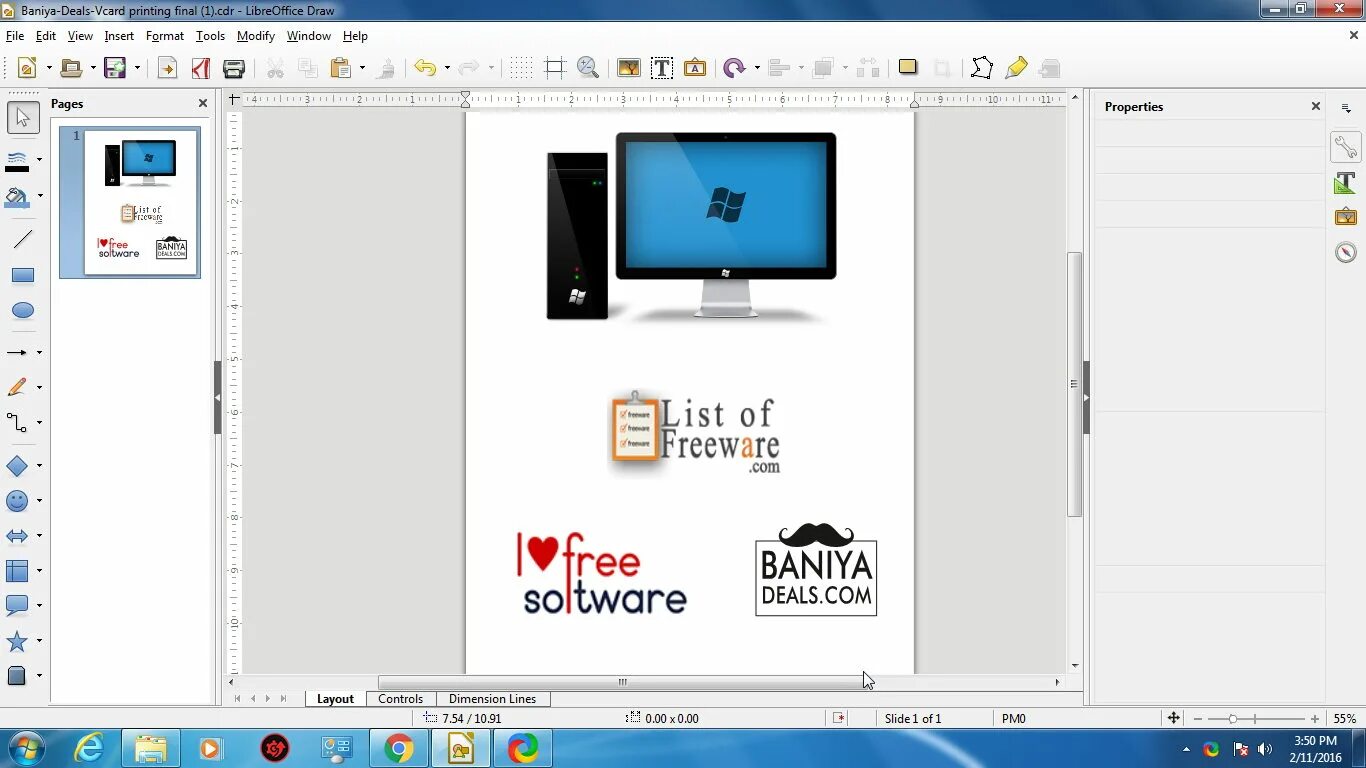Click the Fontwork text icon
The height and width of the screenshot is (768, 1366).
pyautogui.click(x=695, y=68)
